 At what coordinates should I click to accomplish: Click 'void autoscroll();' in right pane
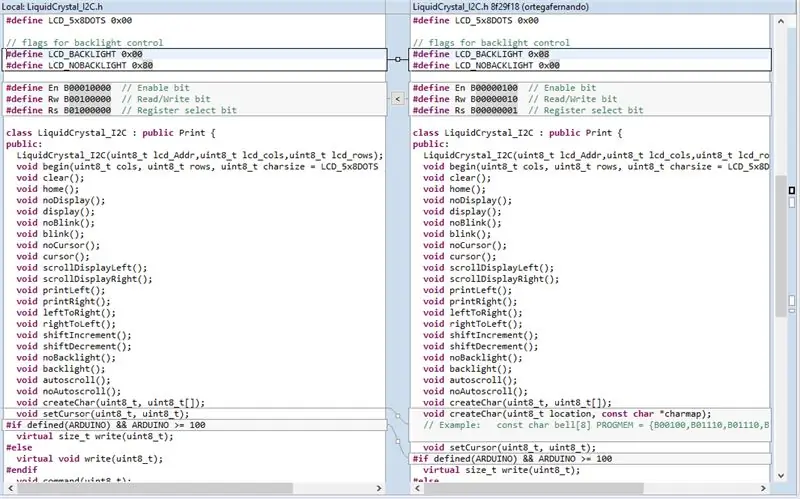(470, 380)
